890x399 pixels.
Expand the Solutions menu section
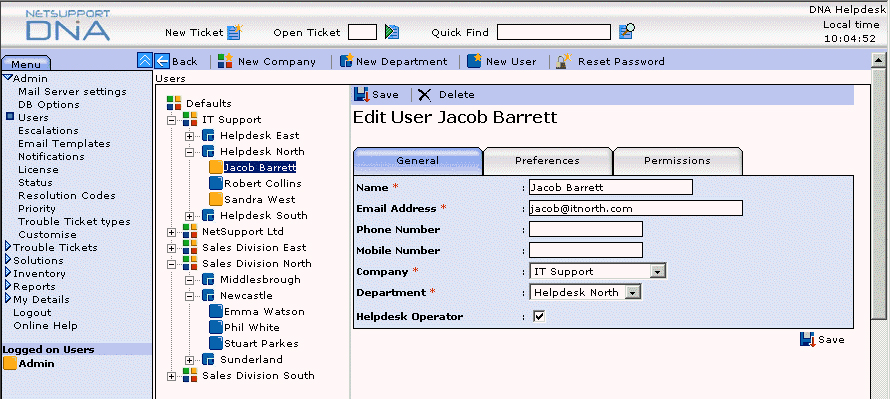[x=8, y=260]
